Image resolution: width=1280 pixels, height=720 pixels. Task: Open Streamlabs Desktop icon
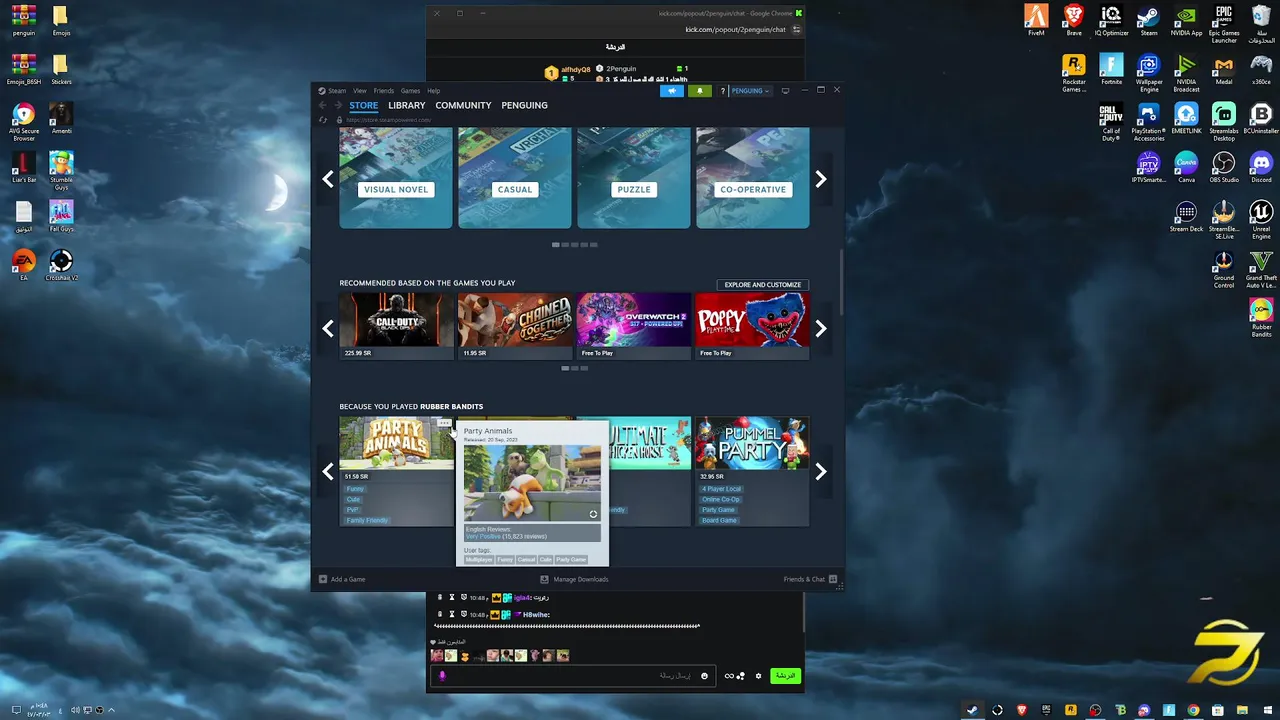(1224, 122)
